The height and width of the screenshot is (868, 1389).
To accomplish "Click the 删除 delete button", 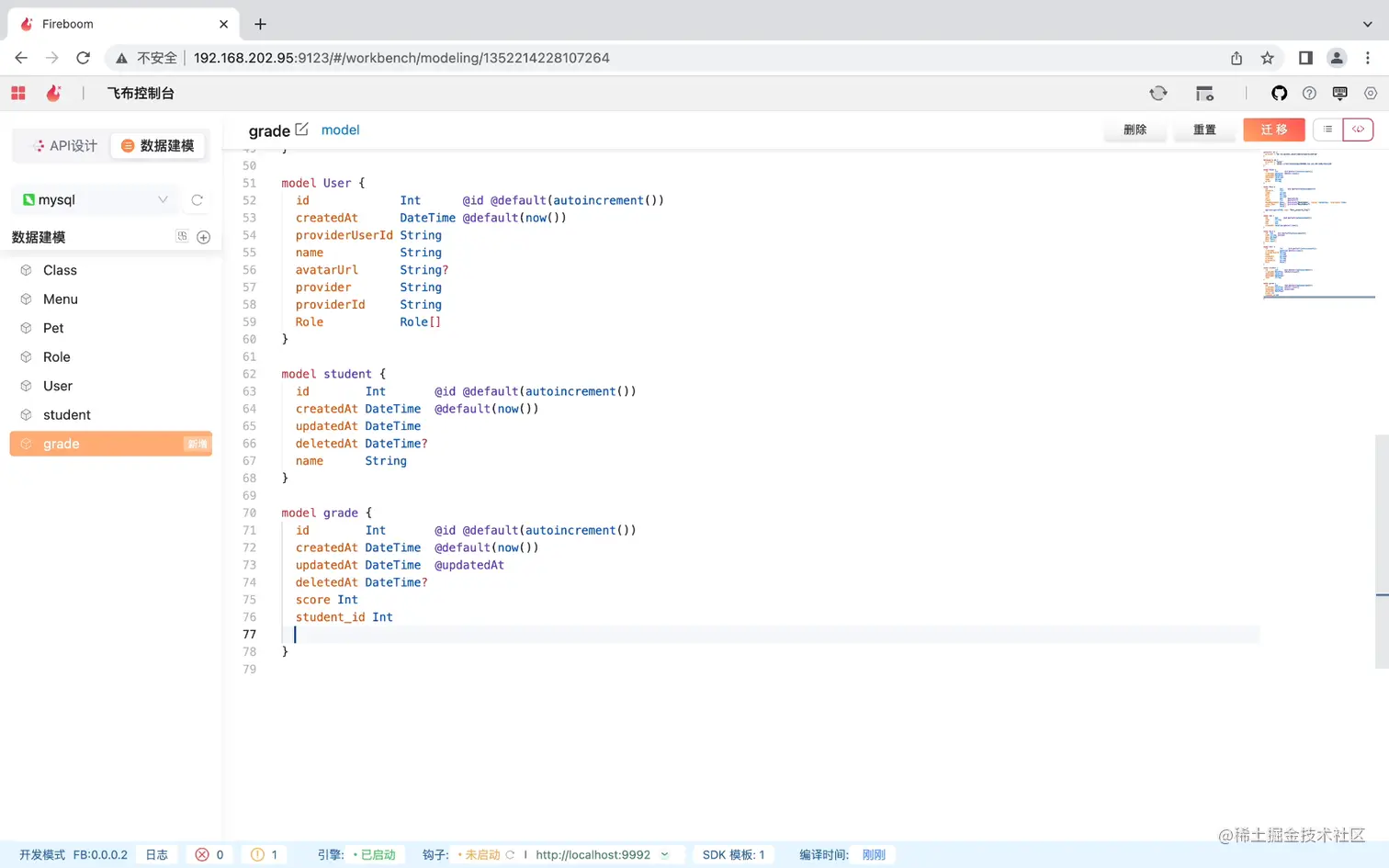I will (1135, 130).
